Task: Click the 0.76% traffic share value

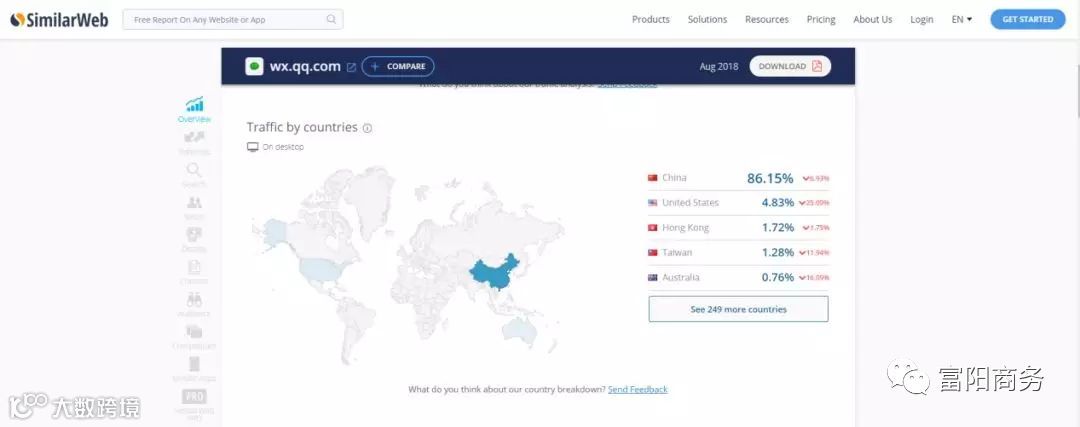Action: tap(778, 278)
